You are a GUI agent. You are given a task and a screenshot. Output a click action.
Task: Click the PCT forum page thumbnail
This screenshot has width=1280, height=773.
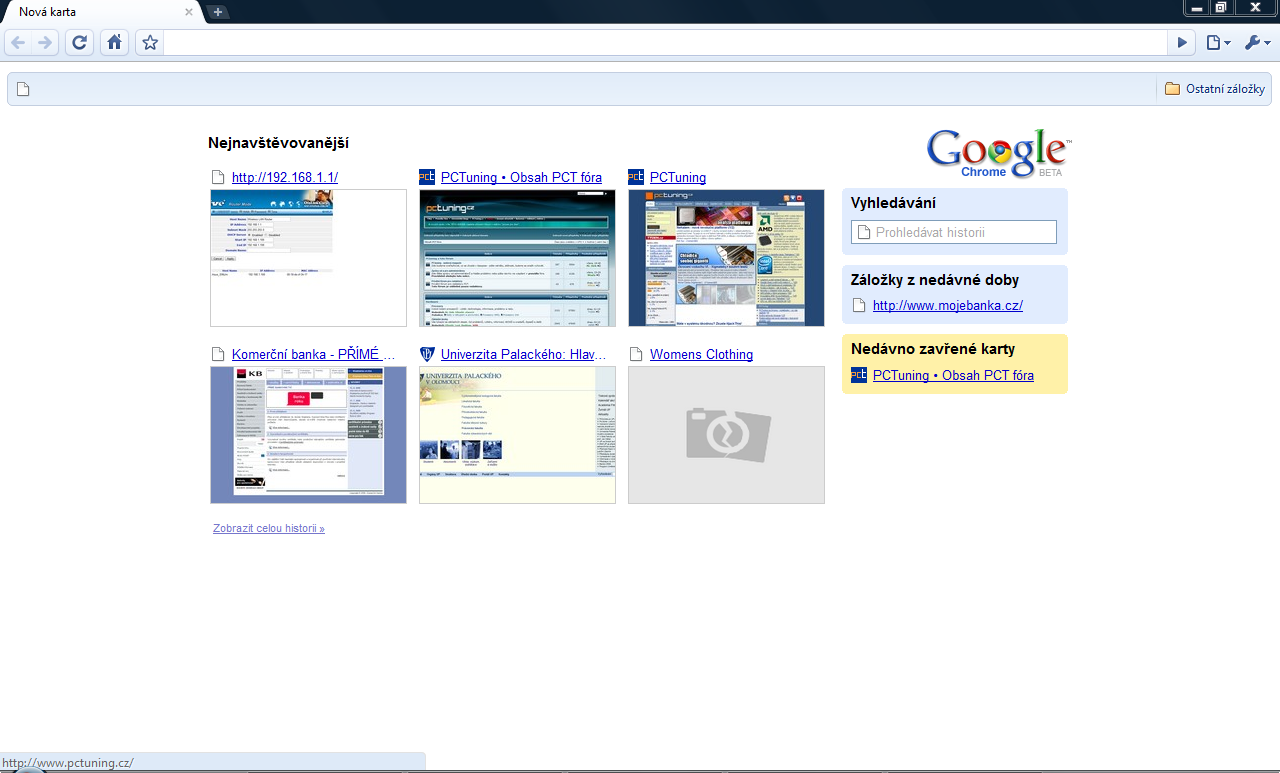click(517, 258)
